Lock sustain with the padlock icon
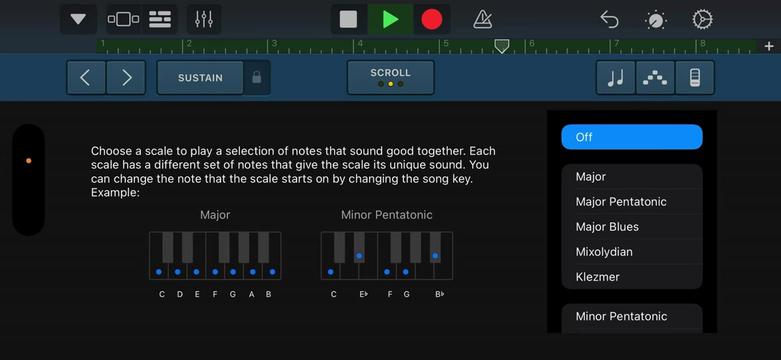 click(x=257, y=78)
